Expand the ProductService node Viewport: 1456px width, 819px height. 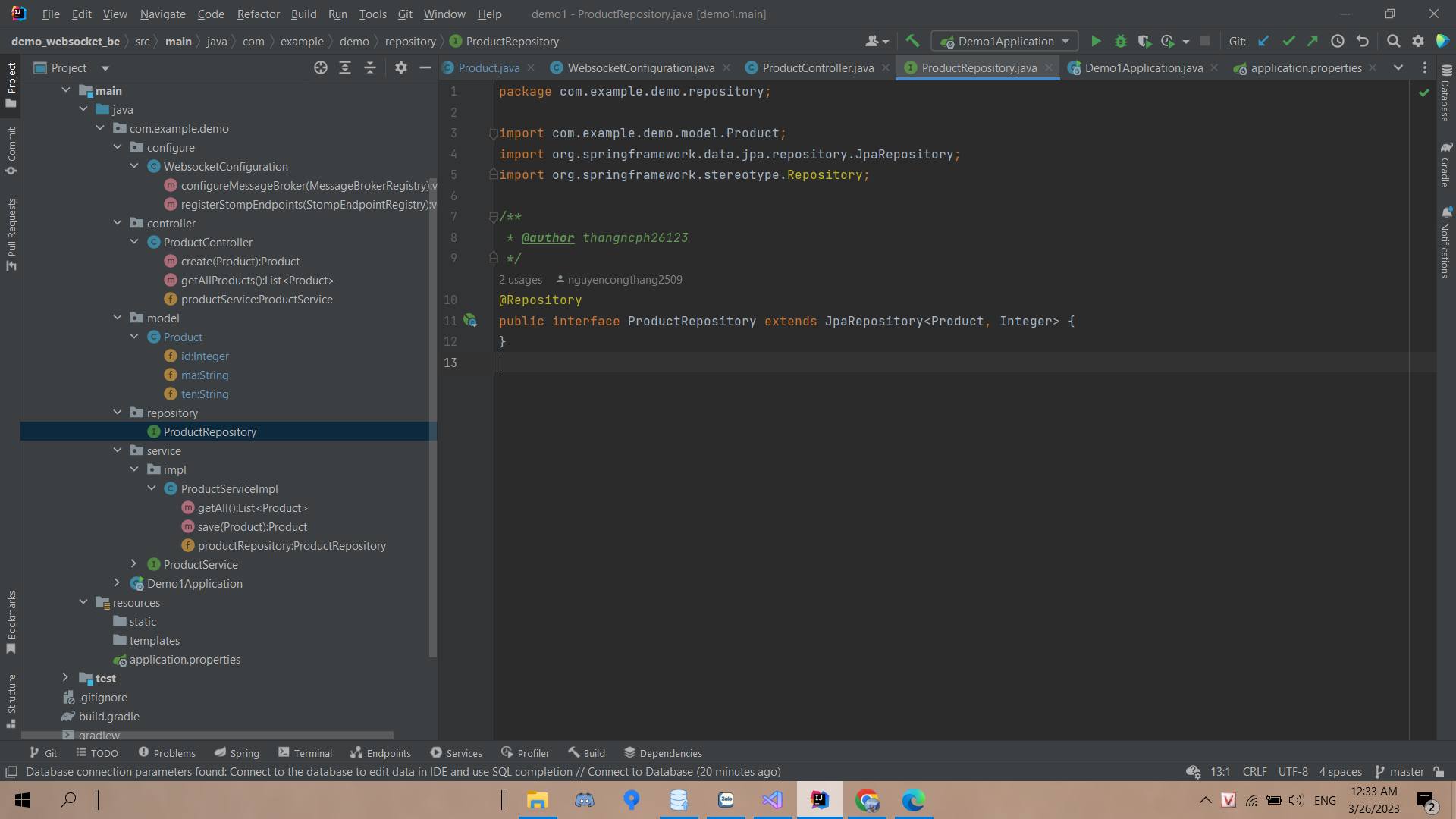[134, 564]
